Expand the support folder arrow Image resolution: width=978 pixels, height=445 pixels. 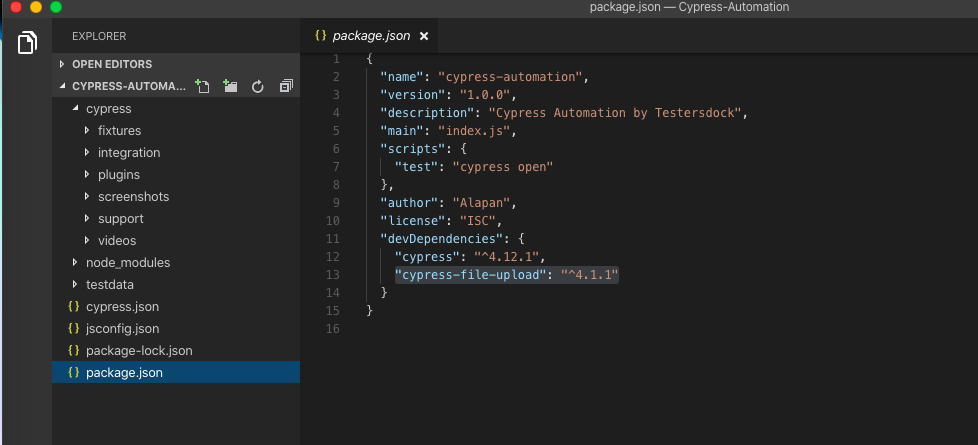coord(87,218)
